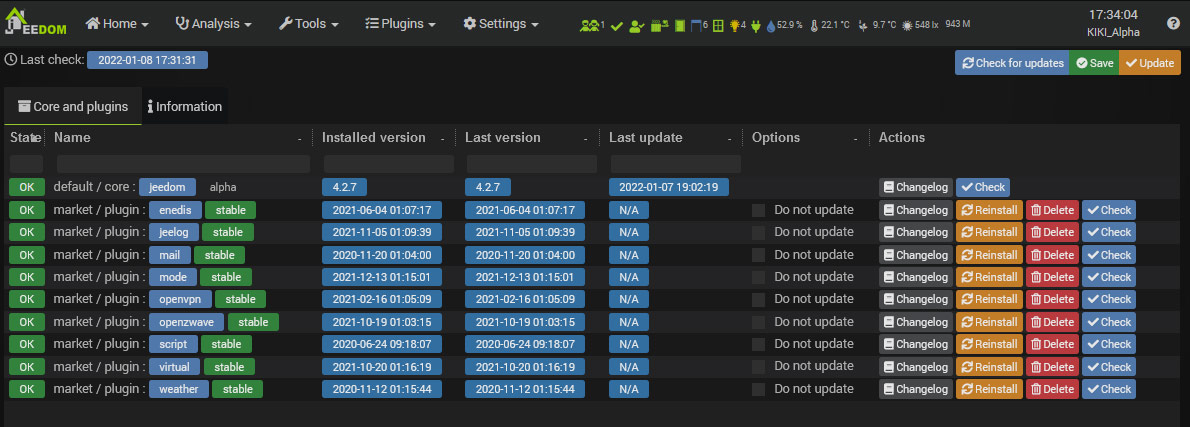This screenshot has height=427, width=1190.
Task: Sort by the Options column header
Action: 776,137
